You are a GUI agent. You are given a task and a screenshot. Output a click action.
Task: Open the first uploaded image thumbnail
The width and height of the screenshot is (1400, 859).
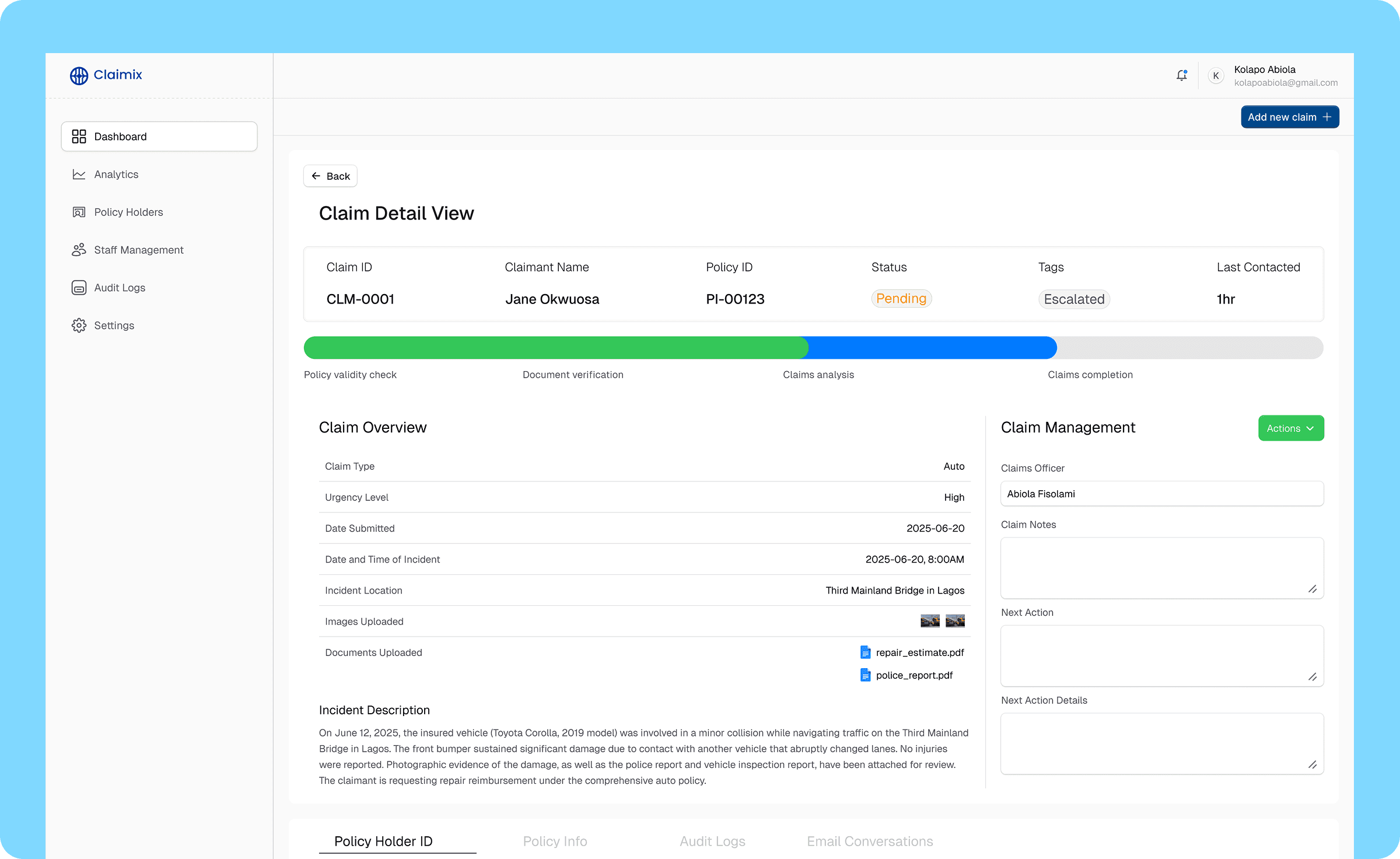[x=930, y=621]
